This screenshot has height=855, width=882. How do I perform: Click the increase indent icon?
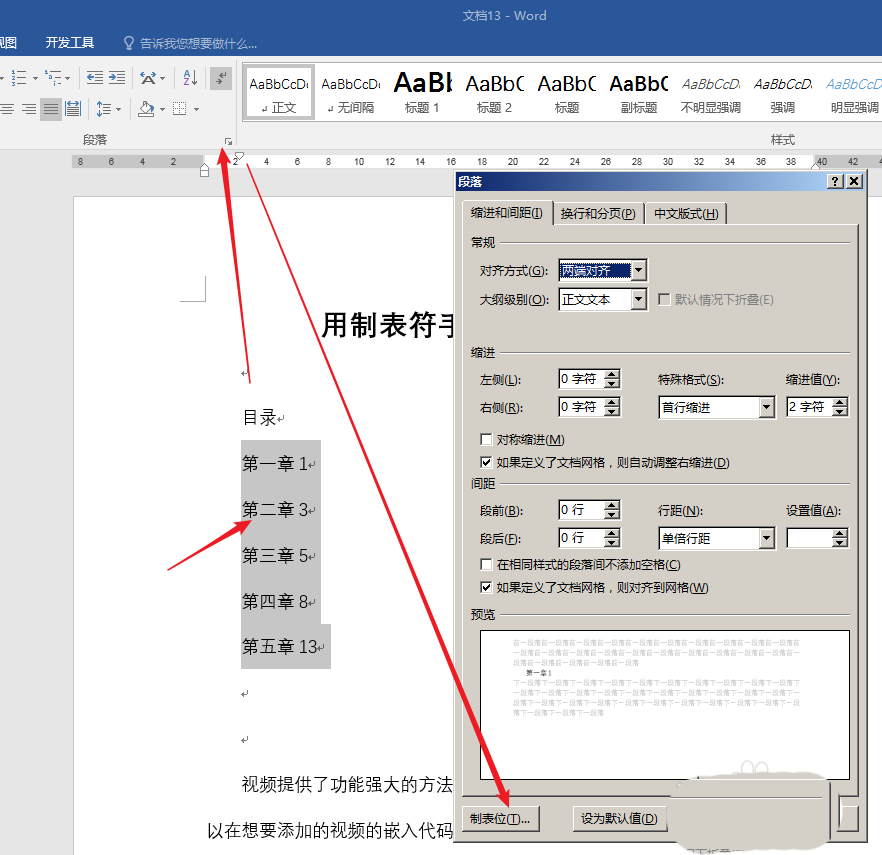pyautogui.click(x=117, y=78)
